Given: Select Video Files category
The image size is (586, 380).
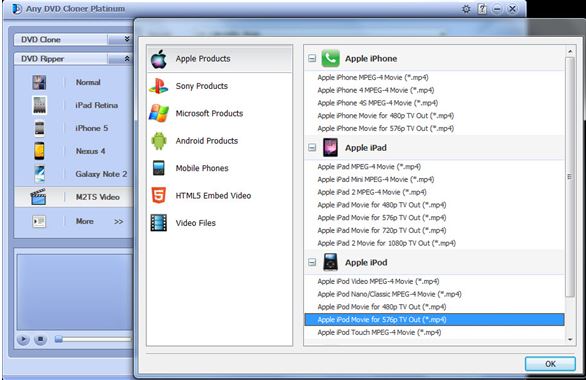Looking at the screenshot, I should click(219, 223).
